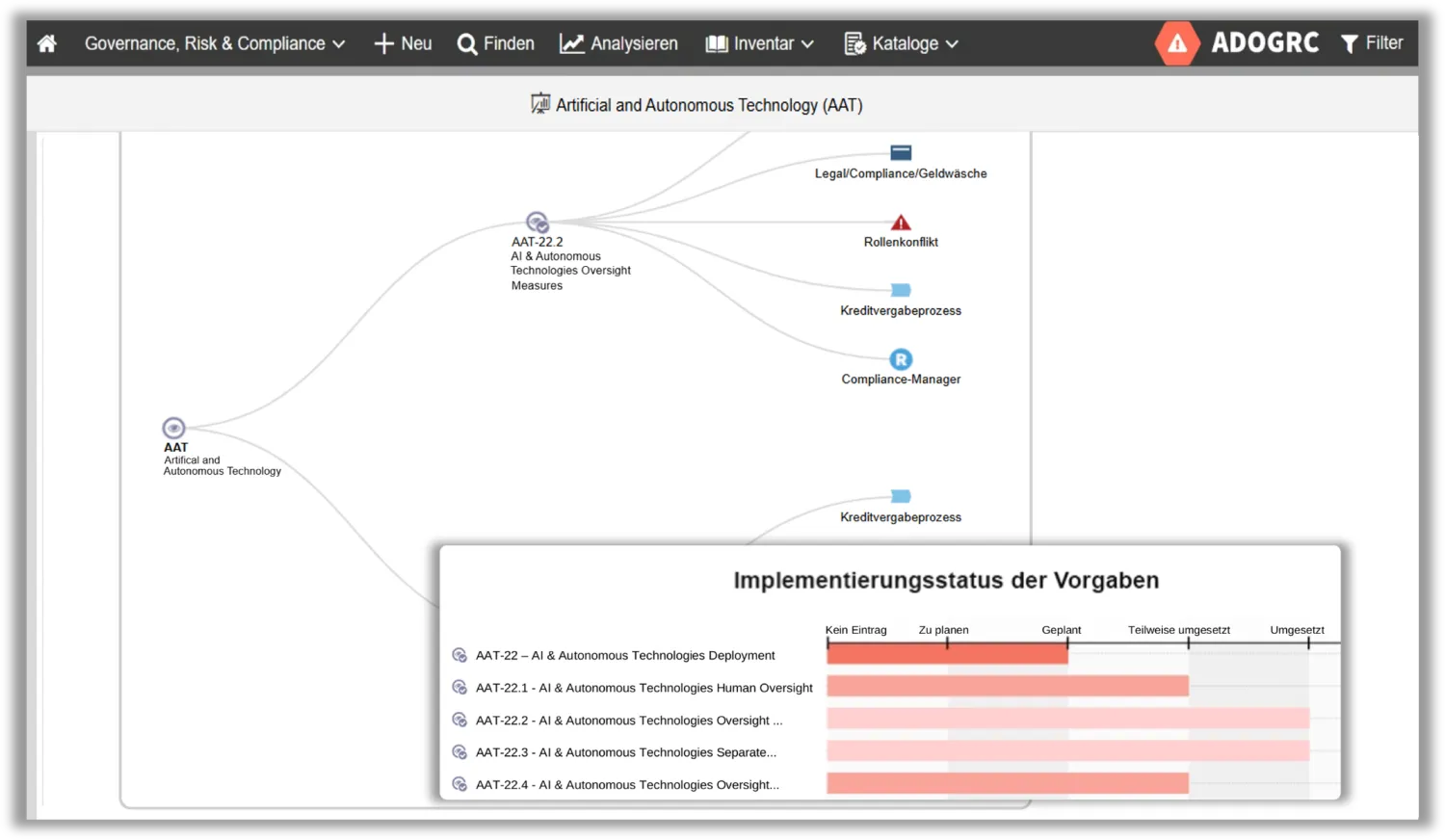
Task: Click the Legal/Compliance/Geldwäsche node icon
Action: click(x=901, y=152)
